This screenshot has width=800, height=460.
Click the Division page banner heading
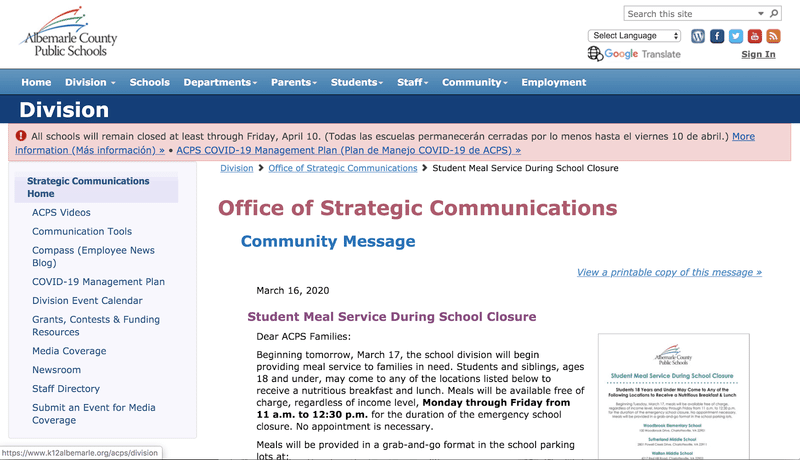tap(64, 110)
